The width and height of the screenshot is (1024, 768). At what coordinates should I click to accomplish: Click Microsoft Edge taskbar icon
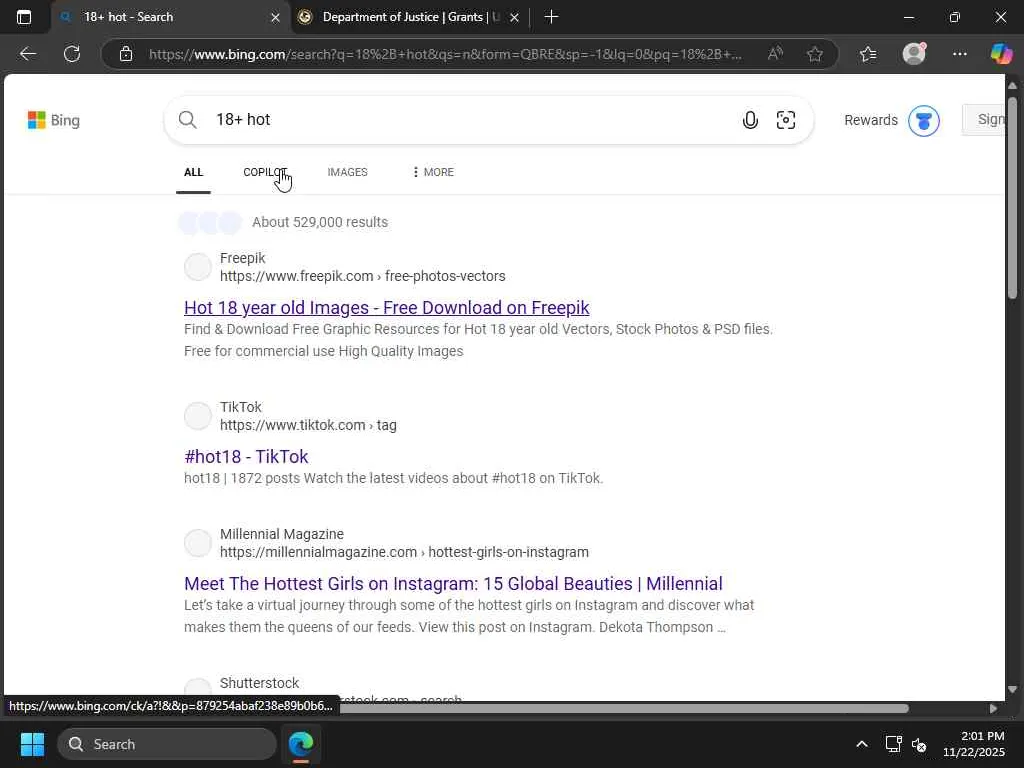[301, 744]
